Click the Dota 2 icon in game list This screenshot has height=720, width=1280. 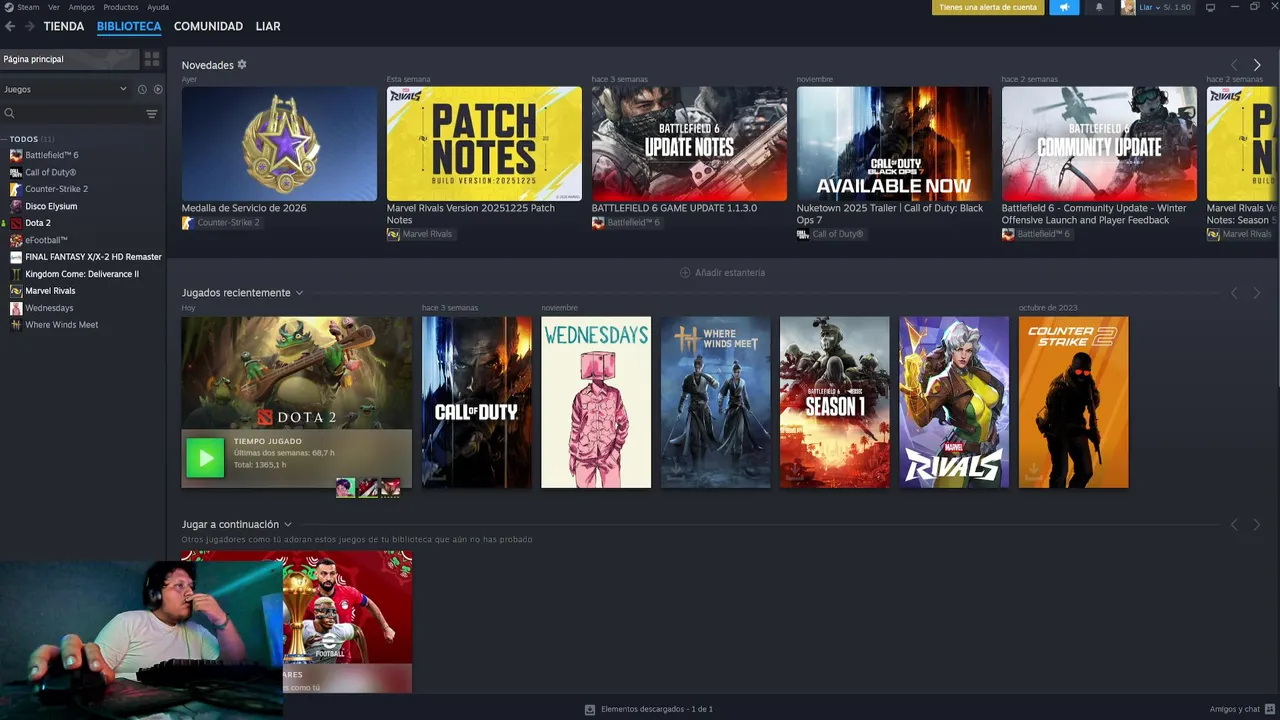click(16, 223)
